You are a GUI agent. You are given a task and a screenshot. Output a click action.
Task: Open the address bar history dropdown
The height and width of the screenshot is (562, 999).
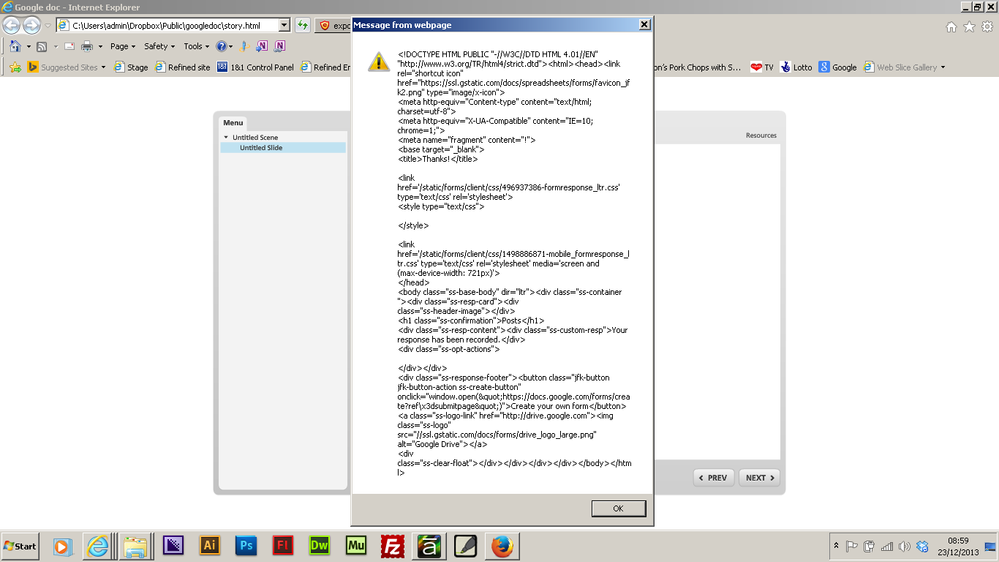tap(284, 25)
